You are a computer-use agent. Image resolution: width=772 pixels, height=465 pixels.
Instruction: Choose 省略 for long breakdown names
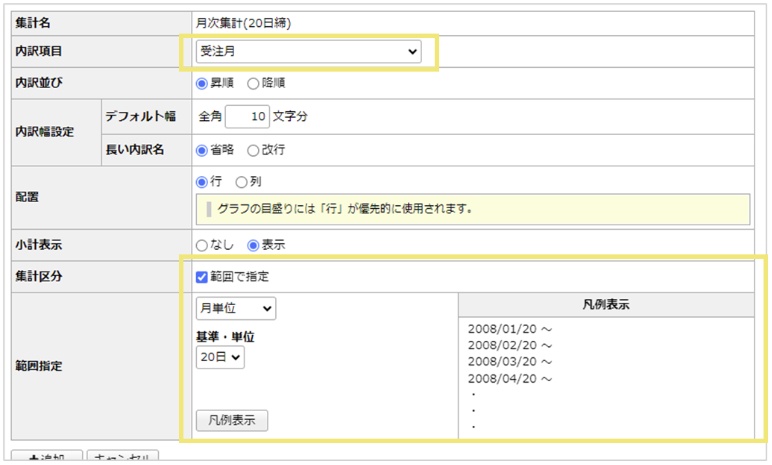pyautogui.click(x=202, y=149)
